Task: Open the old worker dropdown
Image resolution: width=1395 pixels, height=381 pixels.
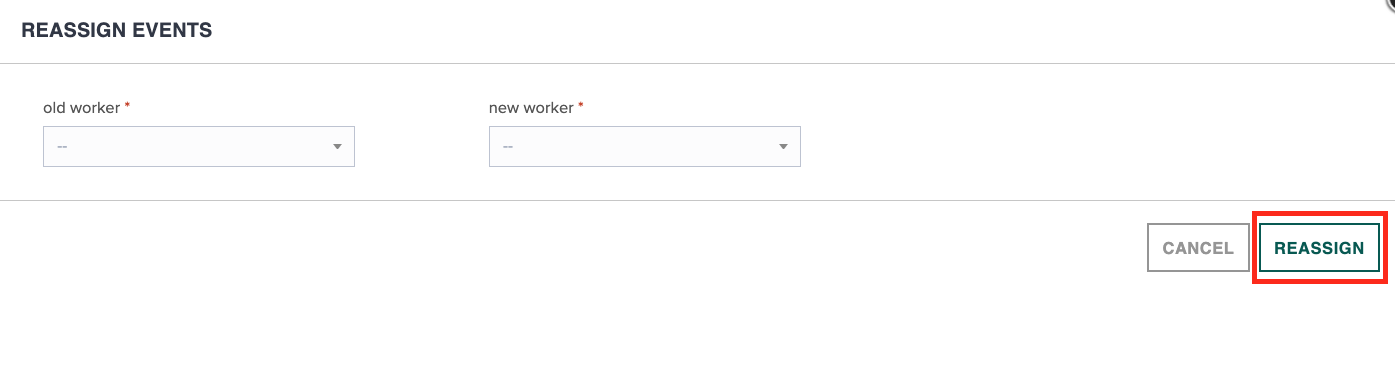Action: (199, 146)
